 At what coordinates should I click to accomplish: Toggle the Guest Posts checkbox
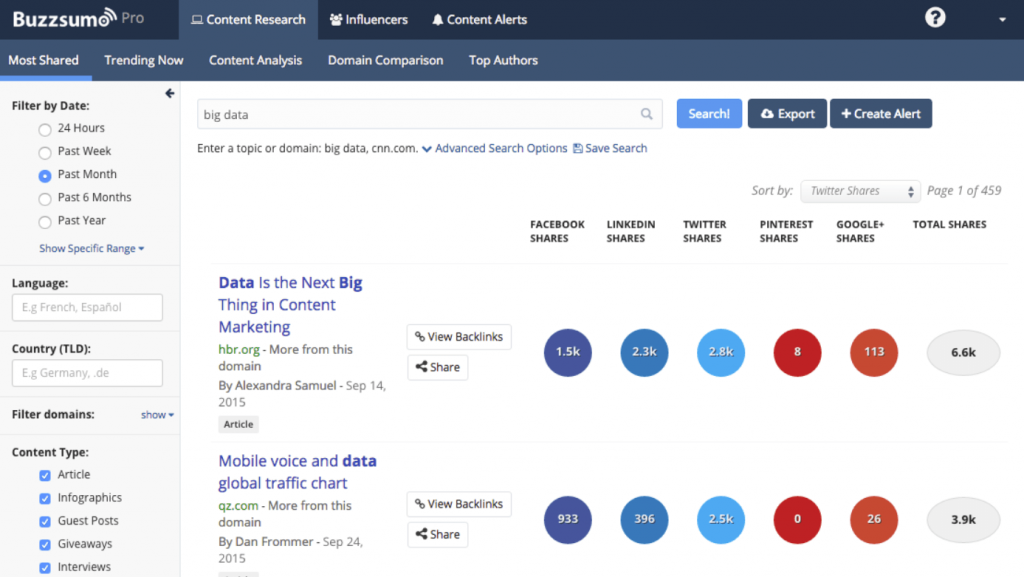click(45, 521)
